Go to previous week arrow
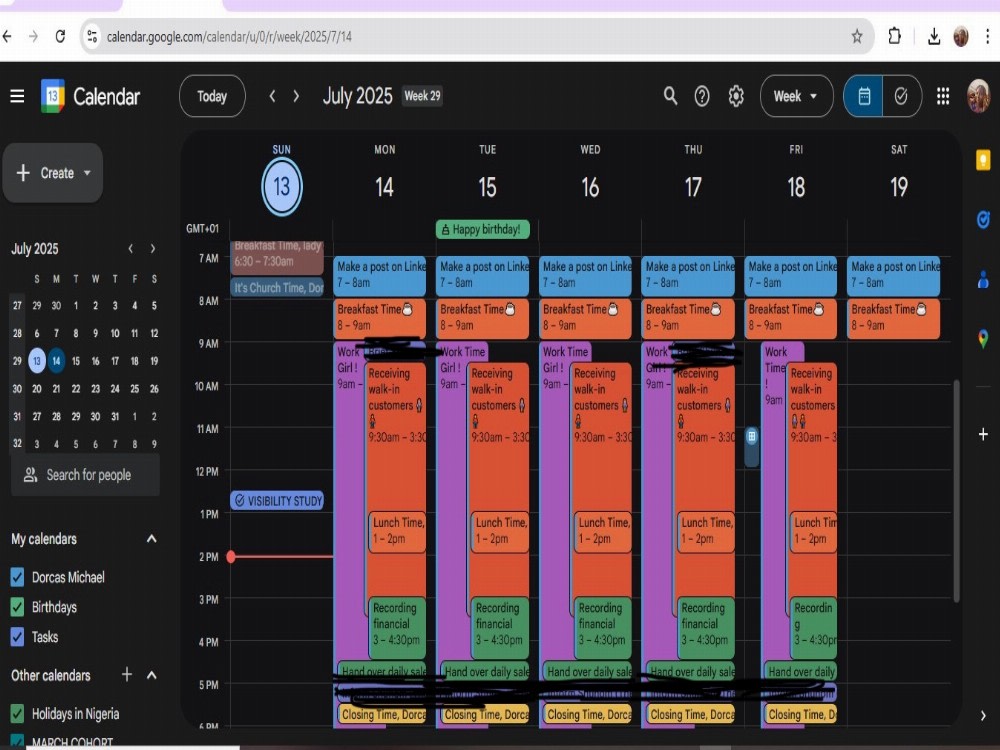Screen dimensions: 1000x750 (x=272, y=96)
